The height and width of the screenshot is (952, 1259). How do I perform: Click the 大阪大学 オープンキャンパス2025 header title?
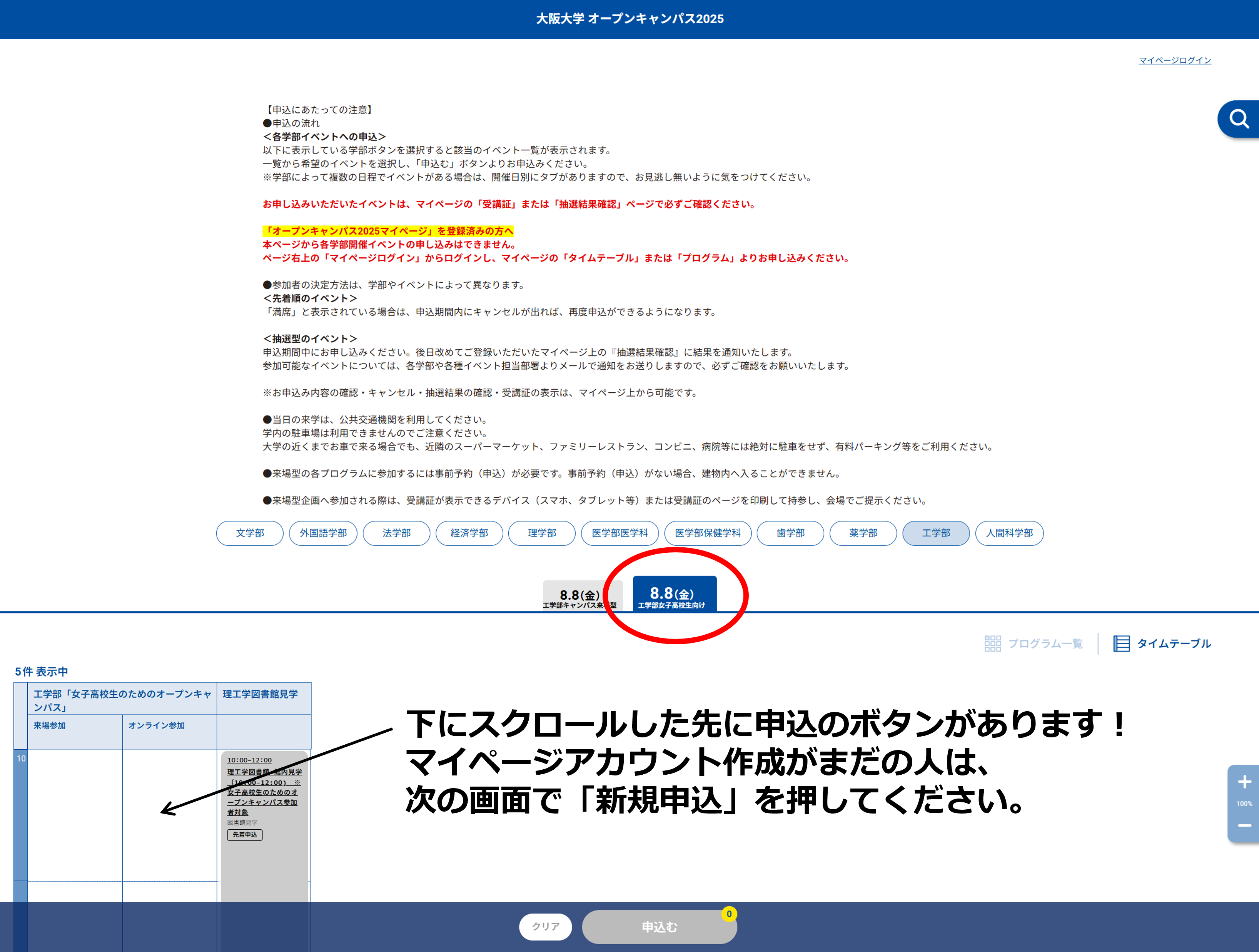629,19
